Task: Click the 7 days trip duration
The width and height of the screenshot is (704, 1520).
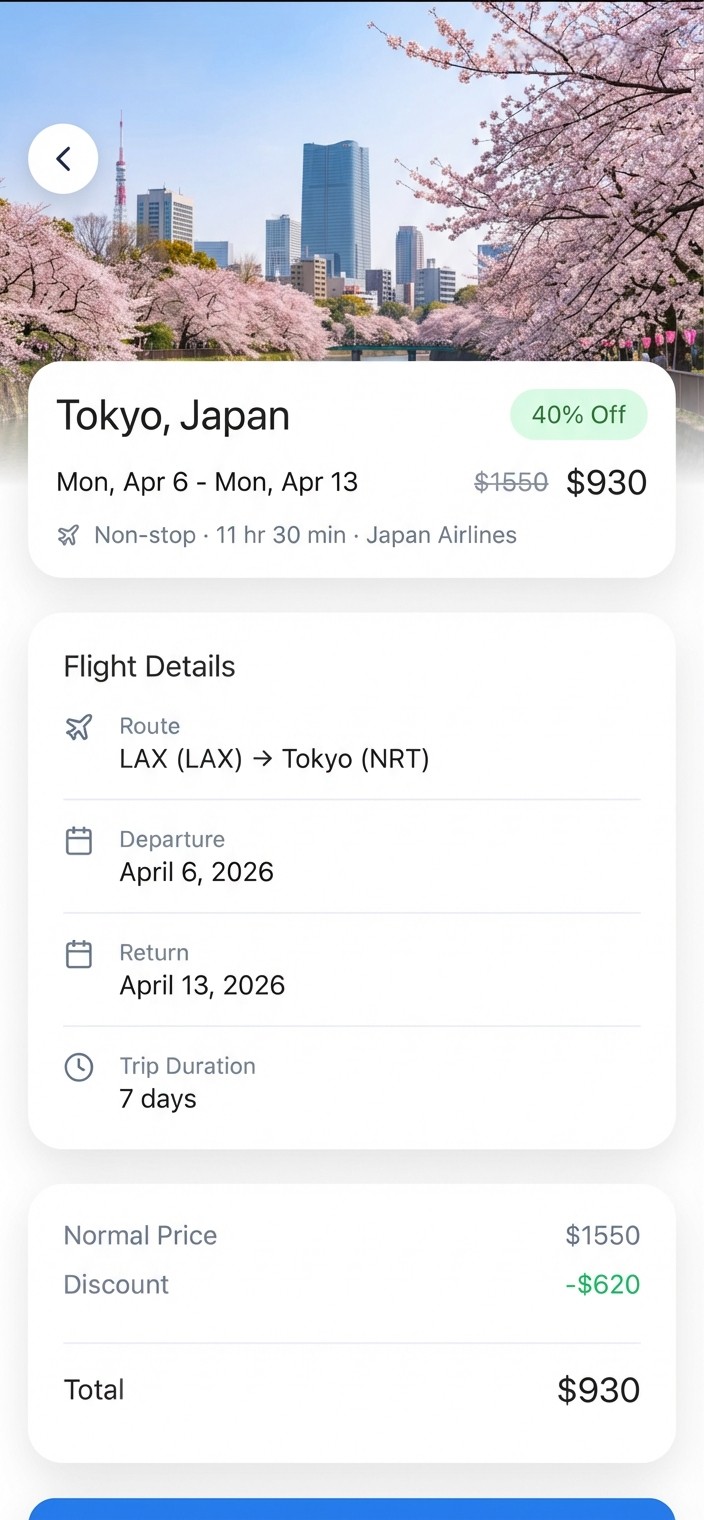Action: tap(158, 1098)
